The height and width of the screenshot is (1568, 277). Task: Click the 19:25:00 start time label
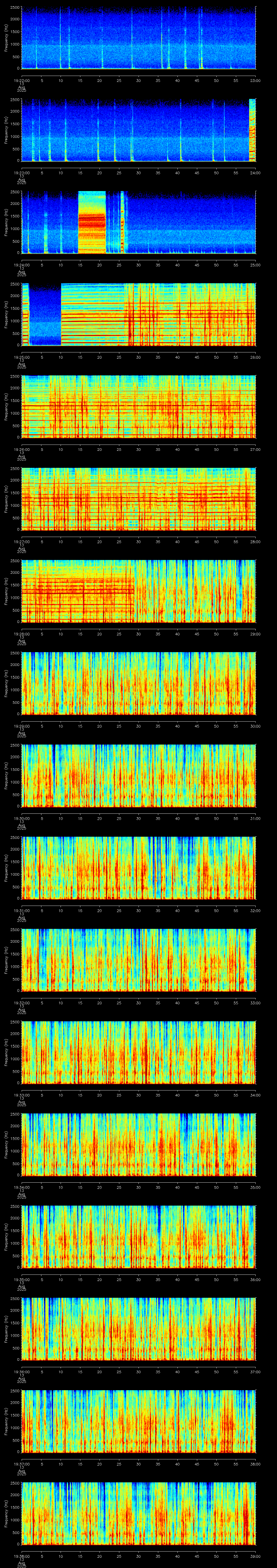click(21, 357)
